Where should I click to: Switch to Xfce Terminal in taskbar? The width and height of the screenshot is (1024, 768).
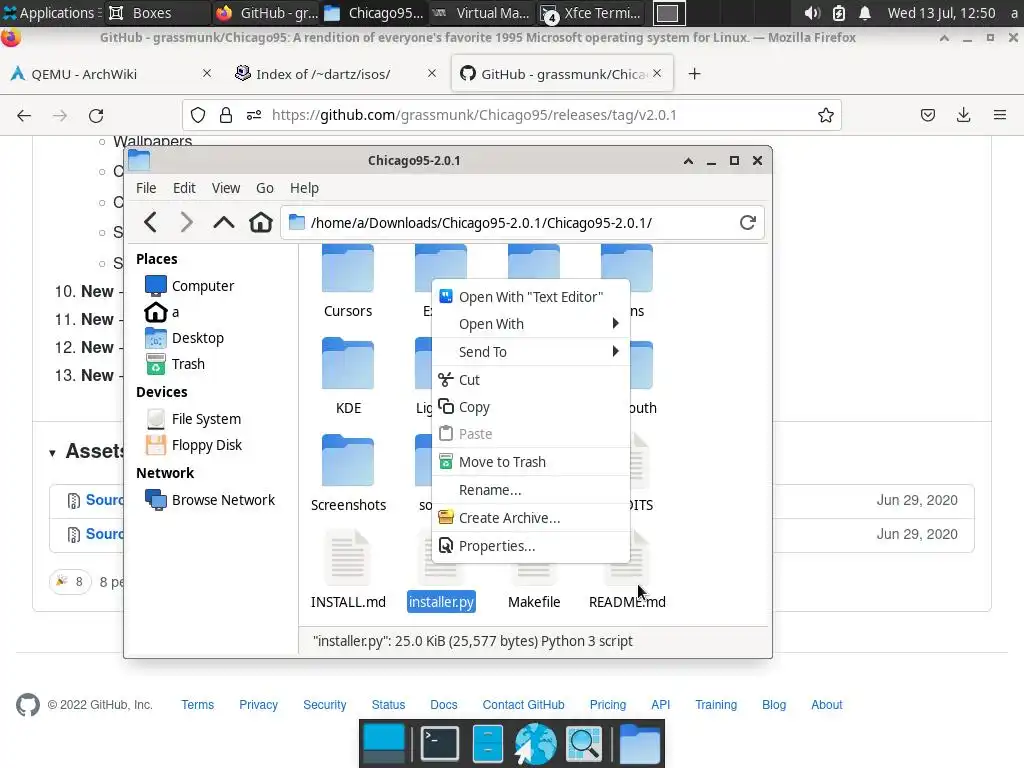coord(591,13)
